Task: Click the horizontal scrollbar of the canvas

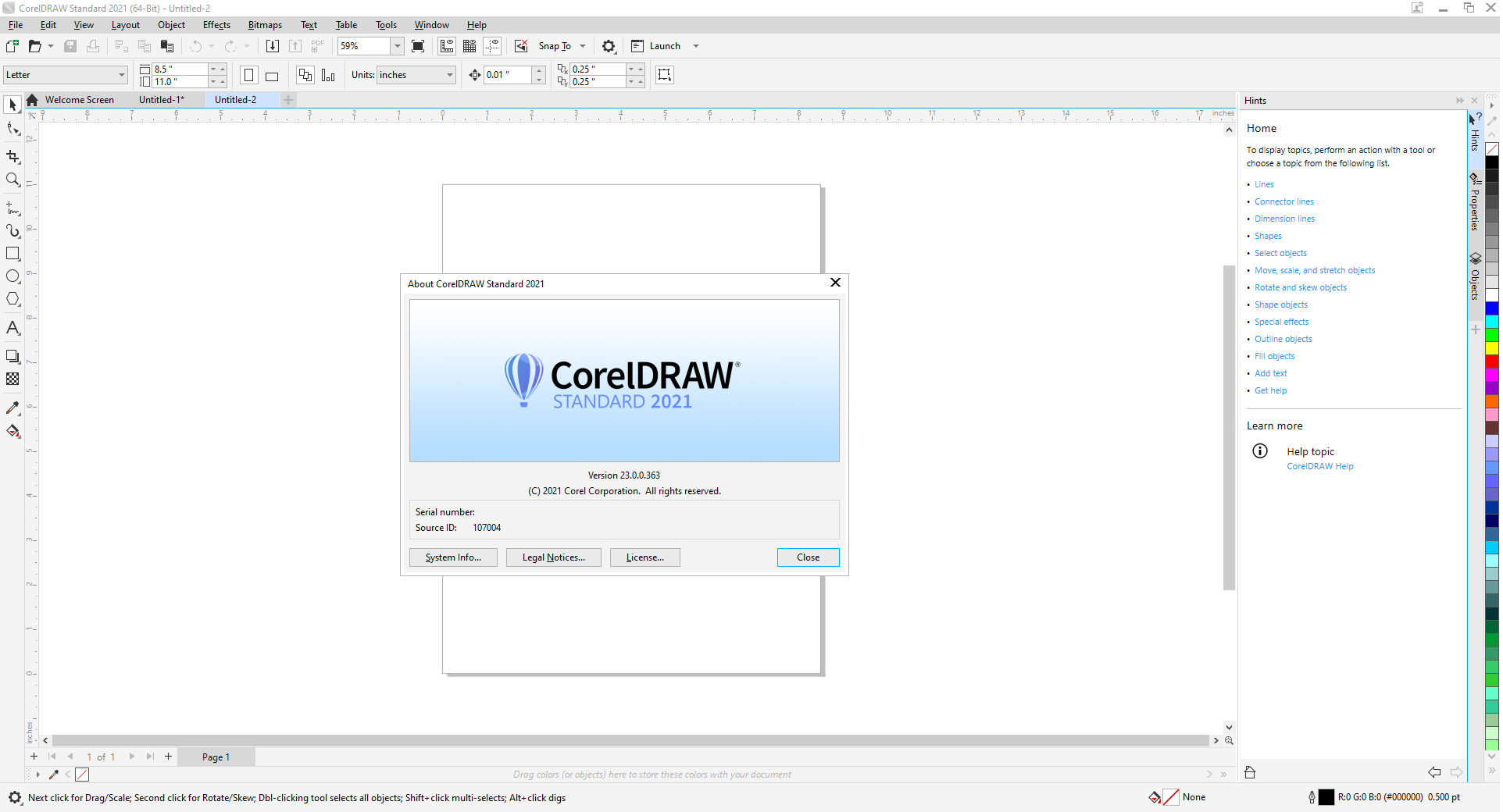Action: [x=630, y=740]
